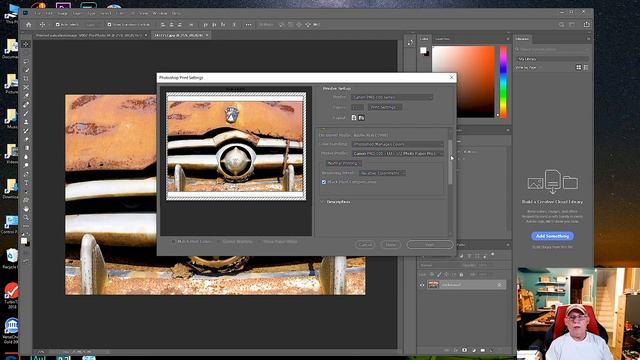This screenshot has height=360, width=640.
Task: Click the Done button in the dialog
Action: [x=391, y=244]
